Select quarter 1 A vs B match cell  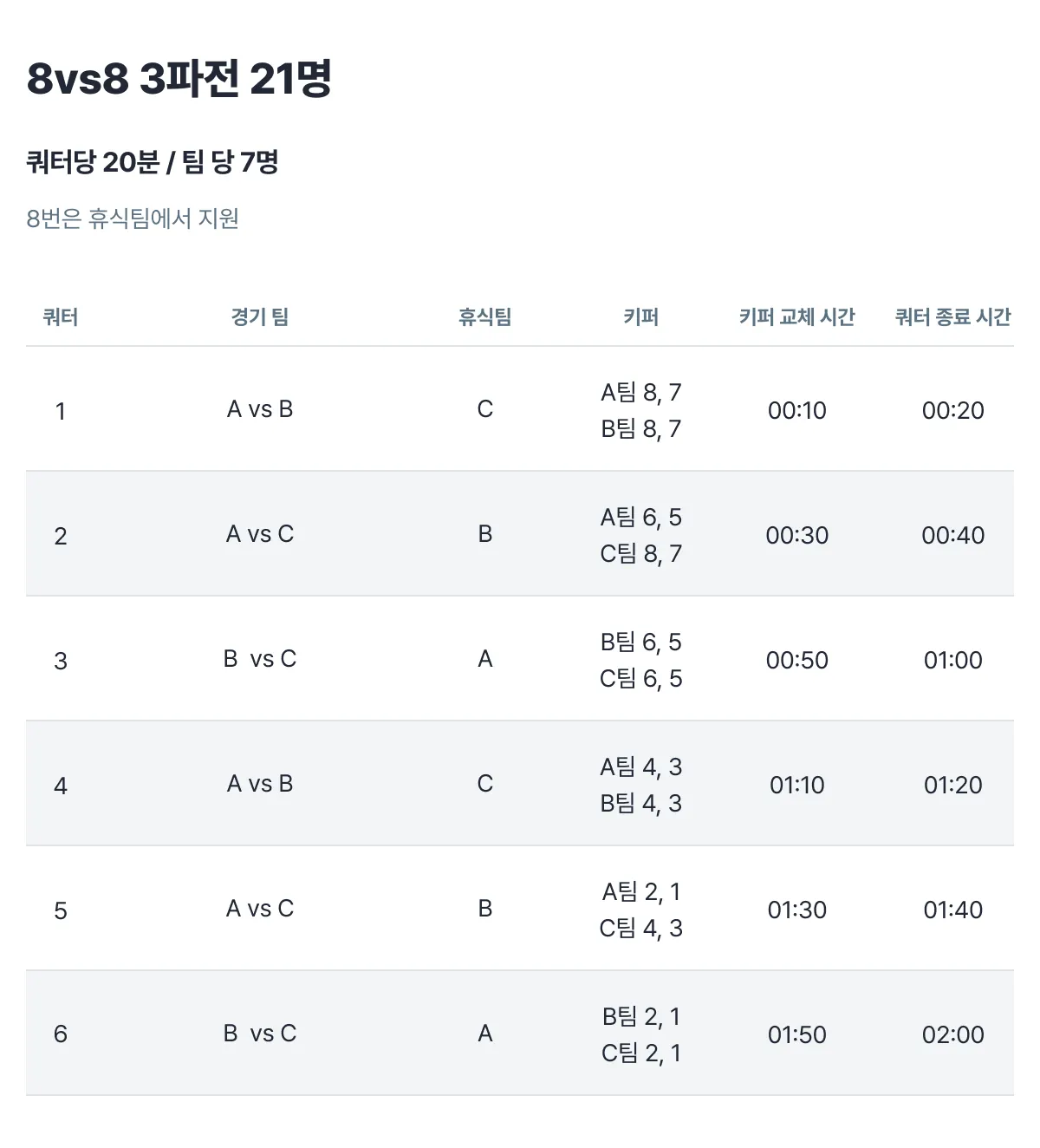click(x=260, y=409)
